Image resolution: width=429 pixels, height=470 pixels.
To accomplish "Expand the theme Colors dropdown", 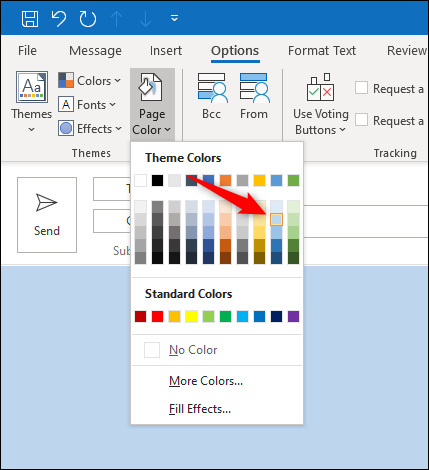I will click(x=89, y=81).
